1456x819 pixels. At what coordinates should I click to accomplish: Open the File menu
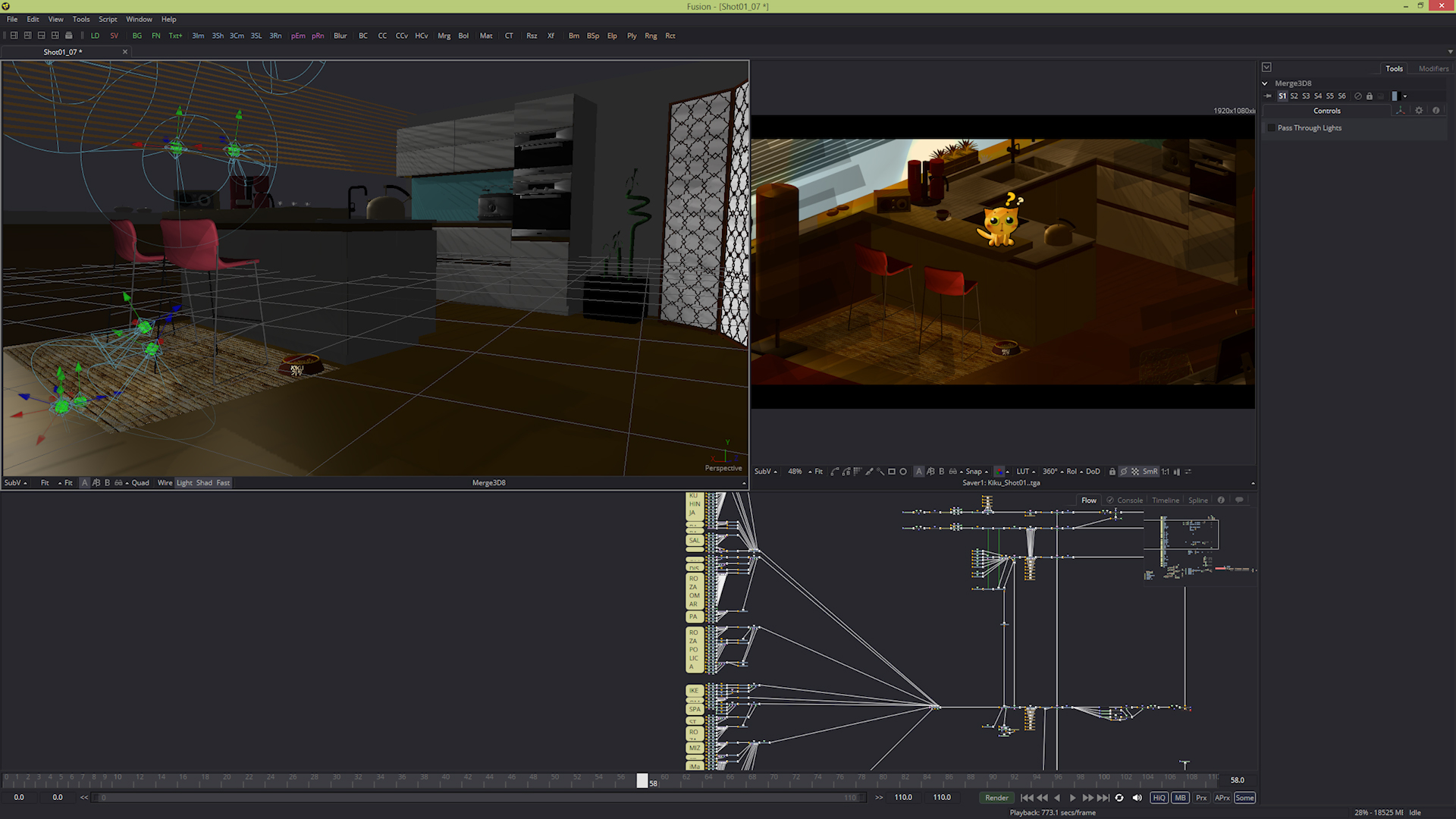tap(12, 19)
